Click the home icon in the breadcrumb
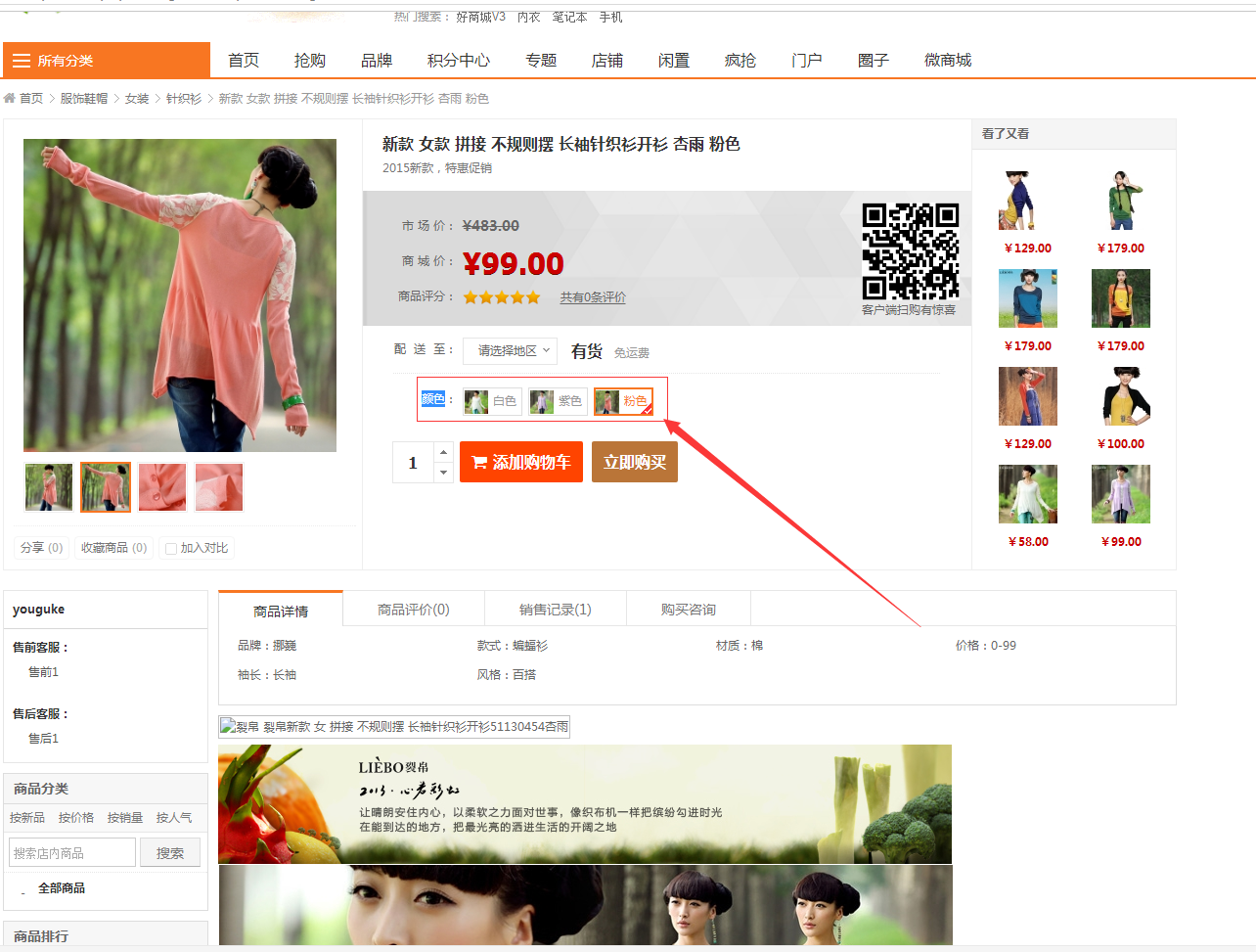Screen dimensions: 1256x952 click(10, 98)
